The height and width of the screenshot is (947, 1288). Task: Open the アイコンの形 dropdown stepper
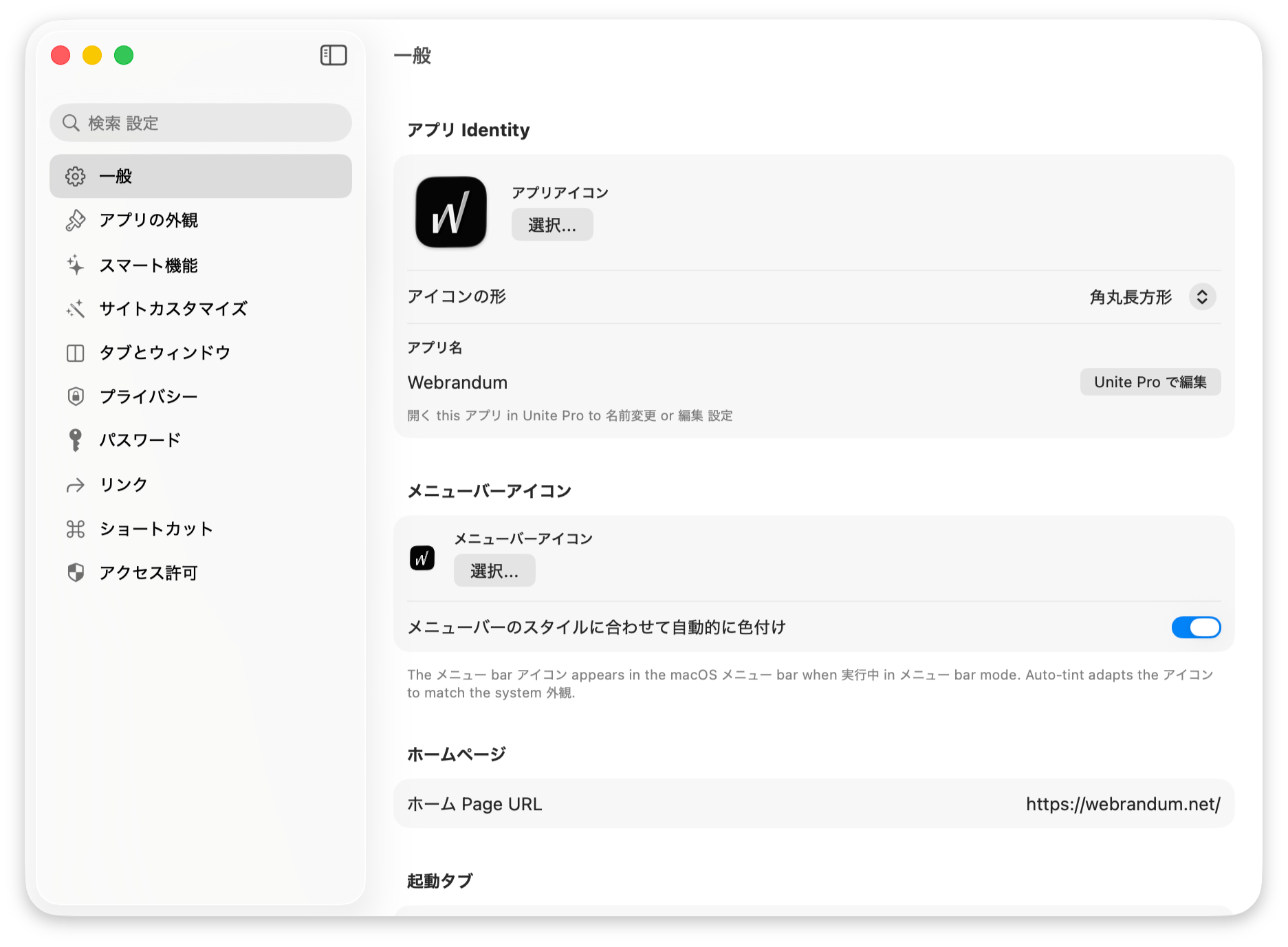[1202, 297]
